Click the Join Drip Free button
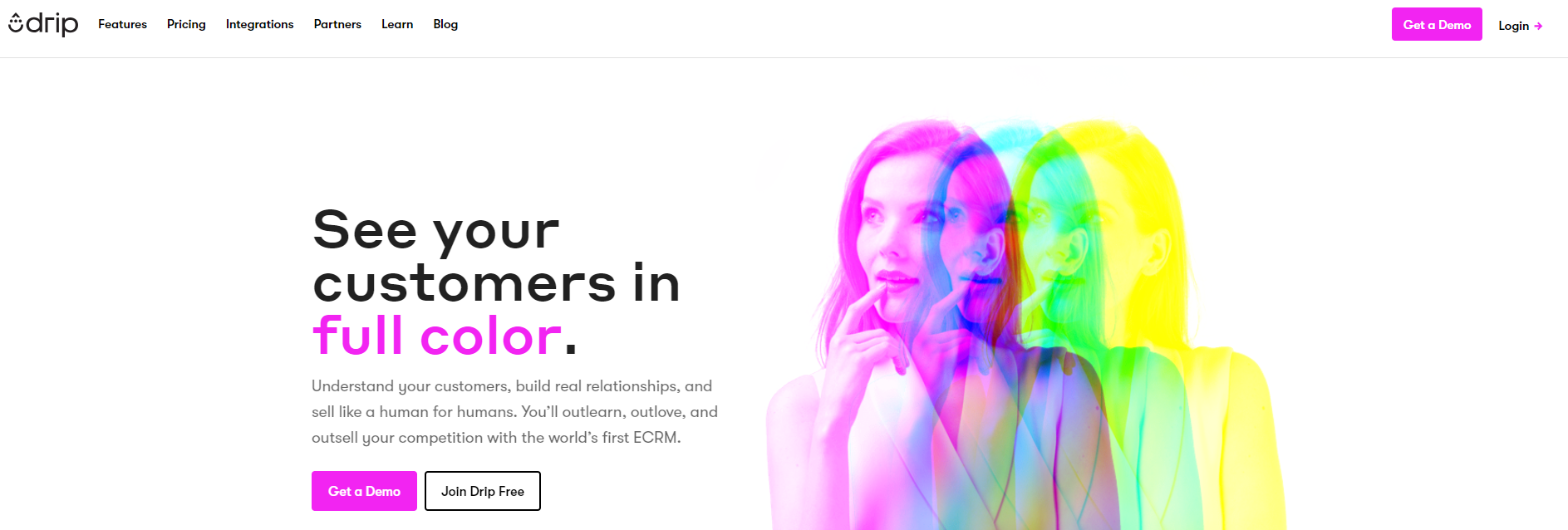The height and width of the screenshot is (530, 1568). tap(483, 491)
